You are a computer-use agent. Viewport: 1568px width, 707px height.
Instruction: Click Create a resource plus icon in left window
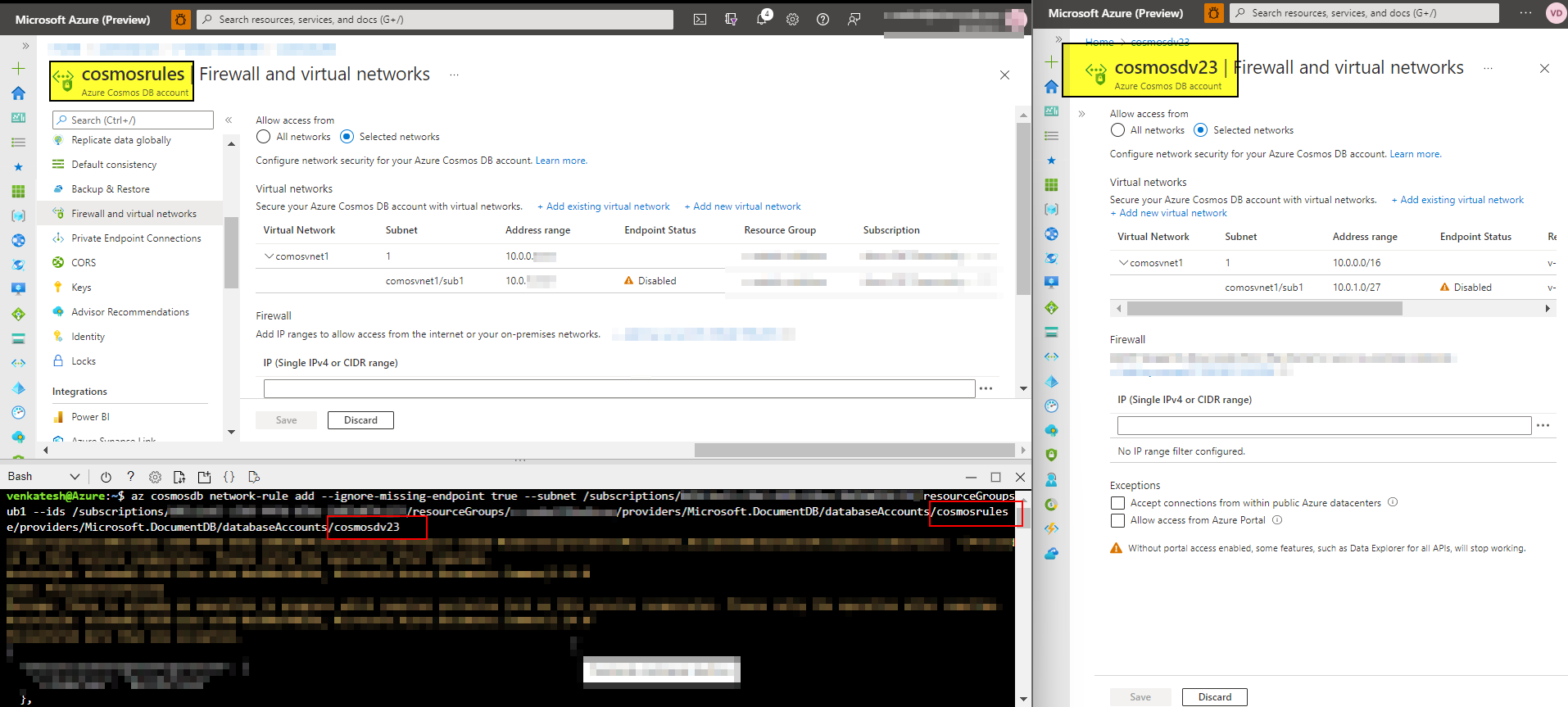pyautogui.click(x=18, y=69)
